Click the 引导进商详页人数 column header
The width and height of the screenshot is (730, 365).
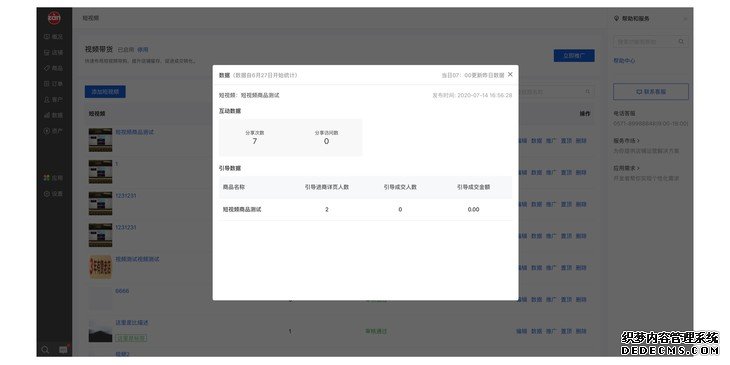pyautogui.click(x=327, y=187)
